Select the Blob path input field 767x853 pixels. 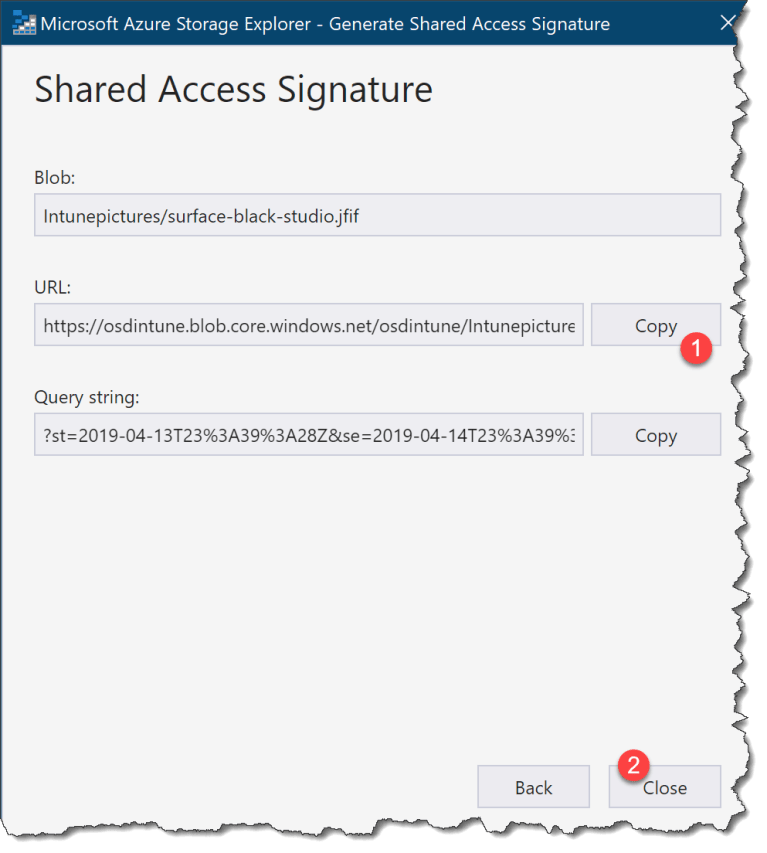(377, 214)
